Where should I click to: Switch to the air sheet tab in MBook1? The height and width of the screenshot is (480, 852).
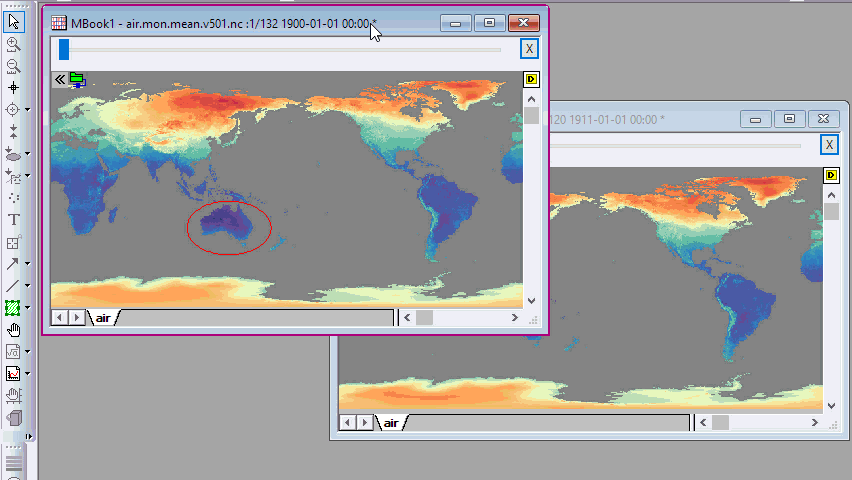pos(103,317)
